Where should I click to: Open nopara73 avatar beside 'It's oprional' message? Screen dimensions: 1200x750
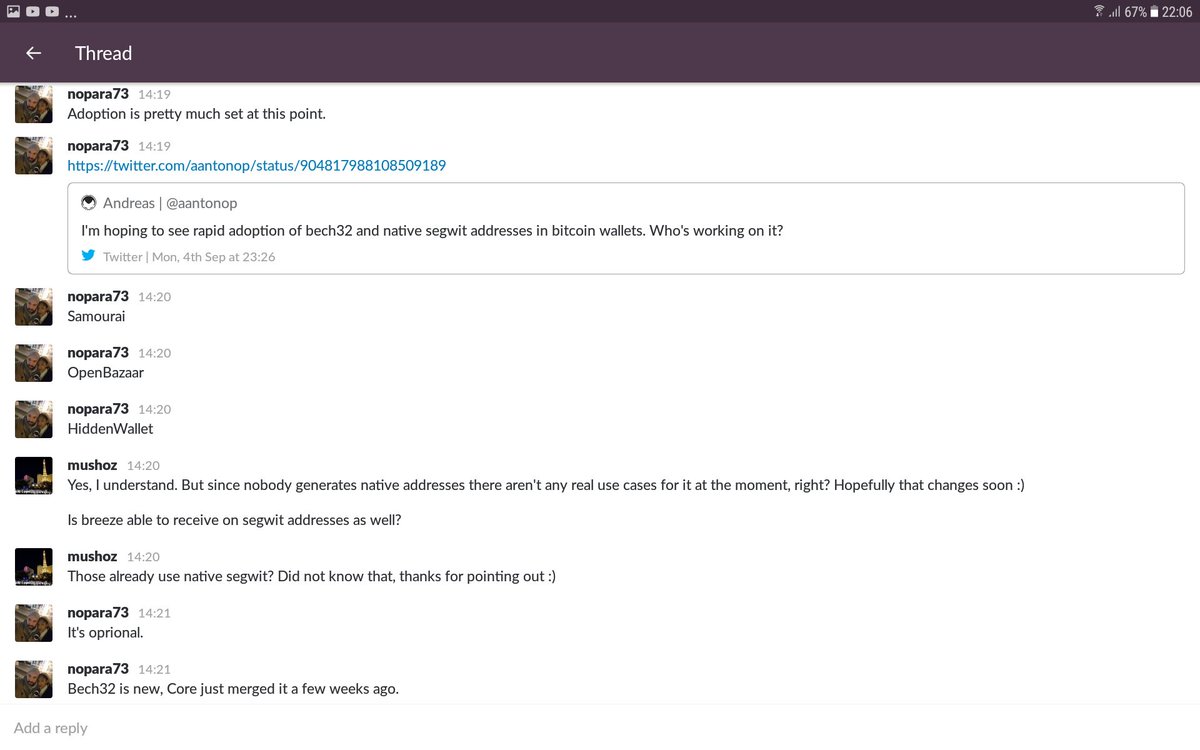pos(33,622)
